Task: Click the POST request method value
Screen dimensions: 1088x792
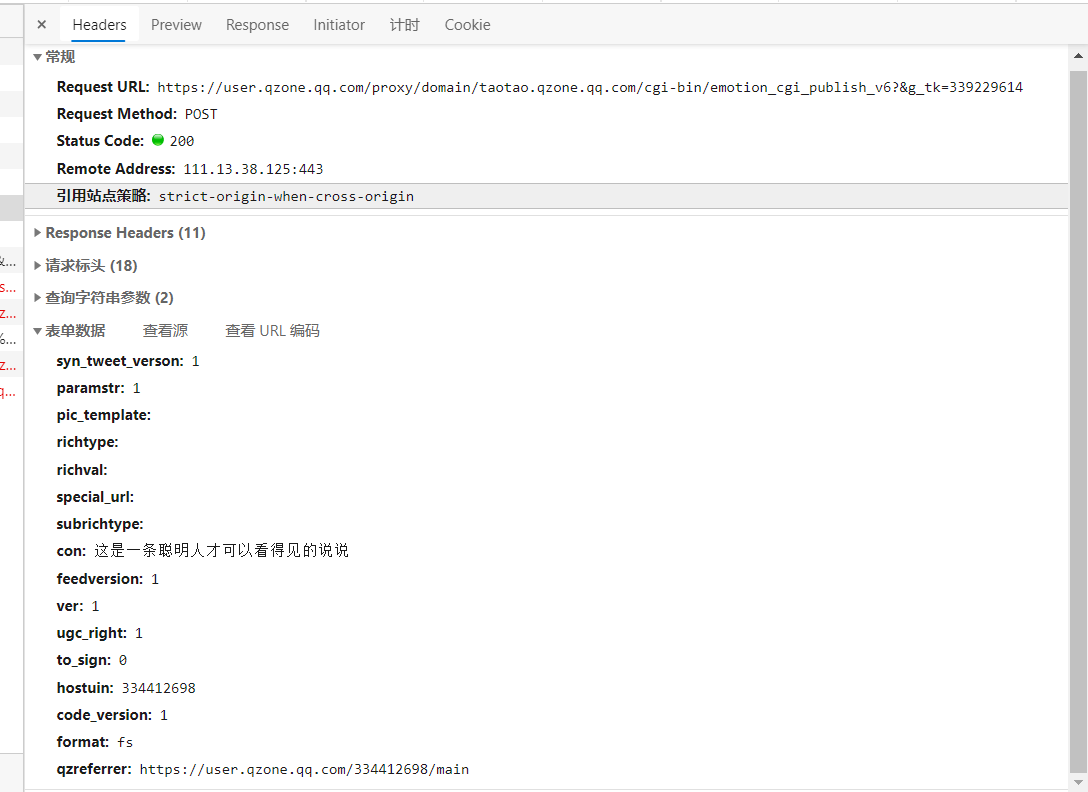Action: 201,115
